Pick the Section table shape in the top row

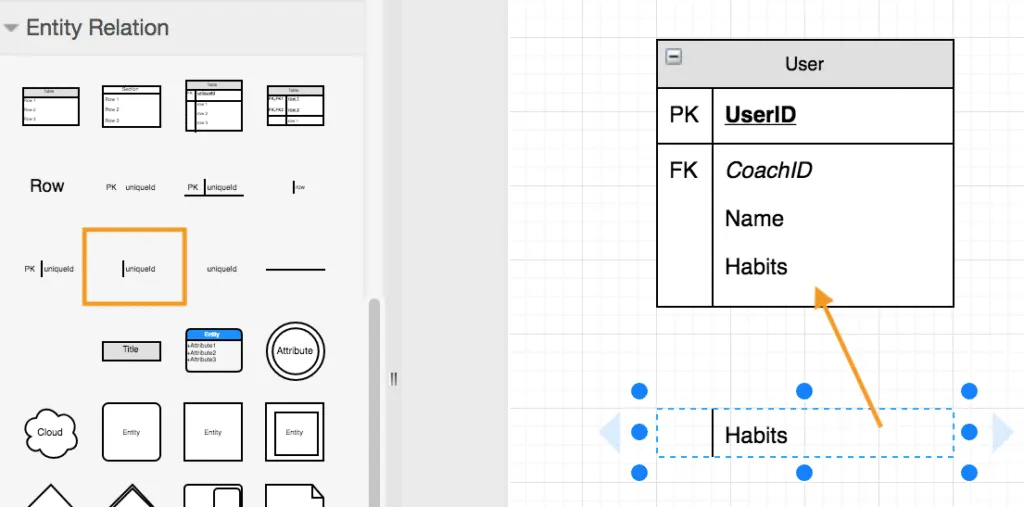pyautogui.click(x=131, y=106)
